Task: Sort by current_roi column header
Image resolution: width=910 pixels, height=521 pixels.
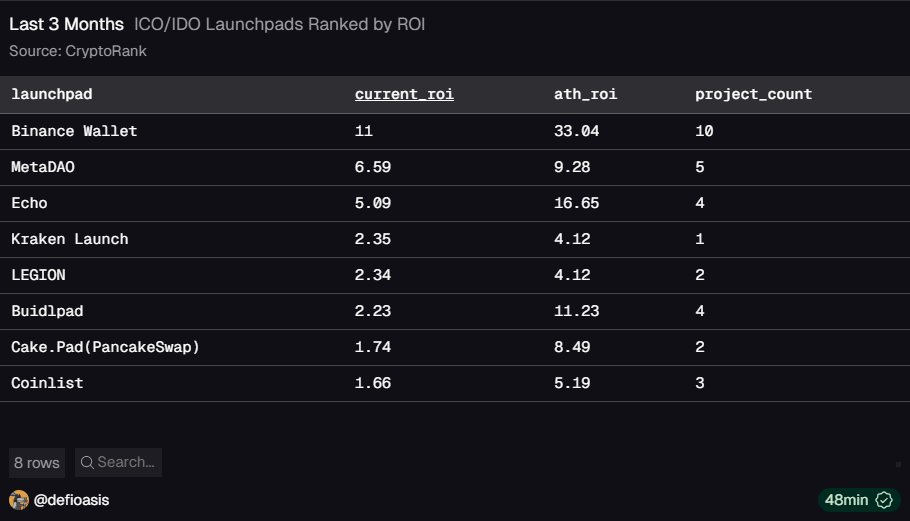Action: point(404,95)
